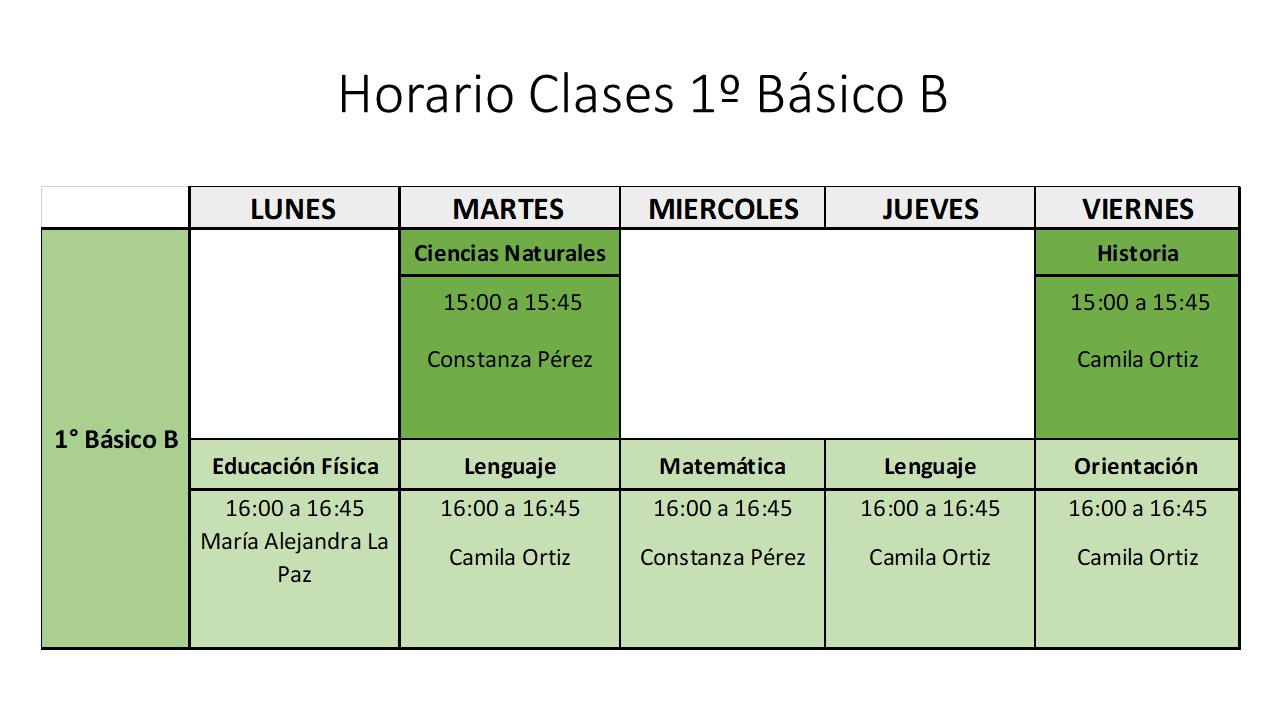Select the MARTES column header
The height and width of the screenshot is (720, 1280).
click(508, 209)
